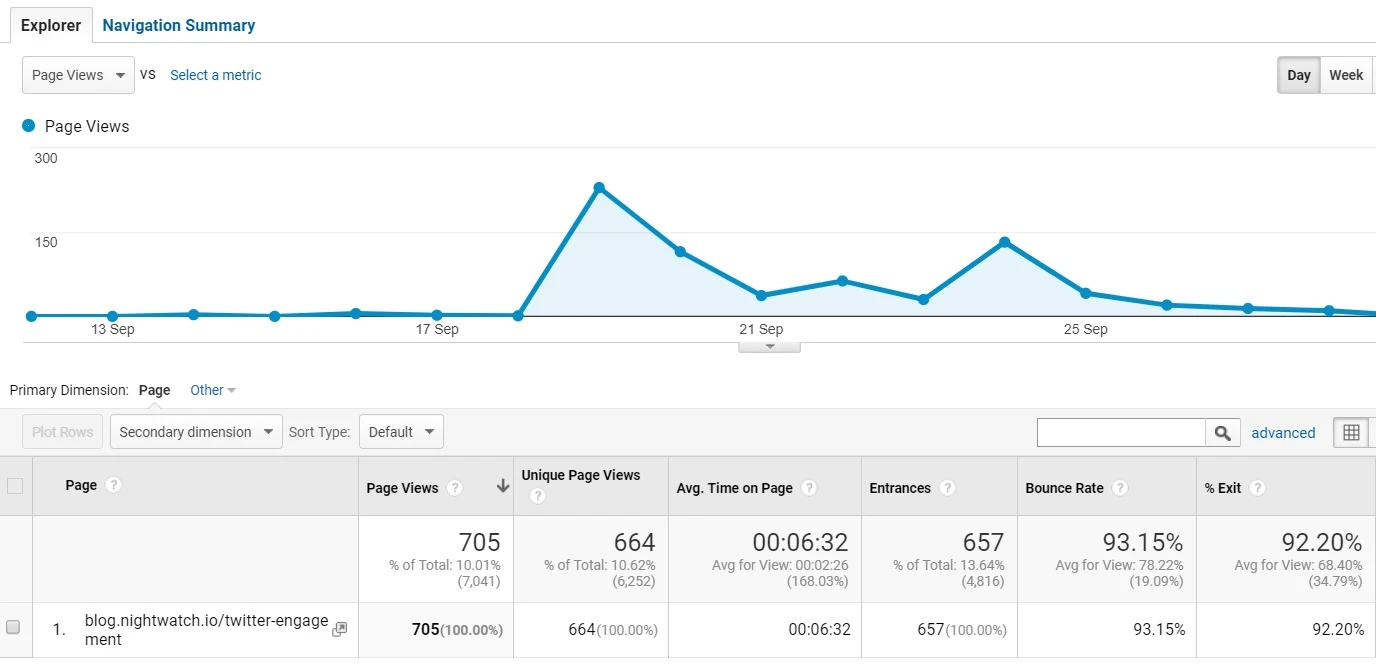This screenshot has width=1376, height=666.
Task: Click the search magnifier icon
Action: click(x=1222, y=433)
